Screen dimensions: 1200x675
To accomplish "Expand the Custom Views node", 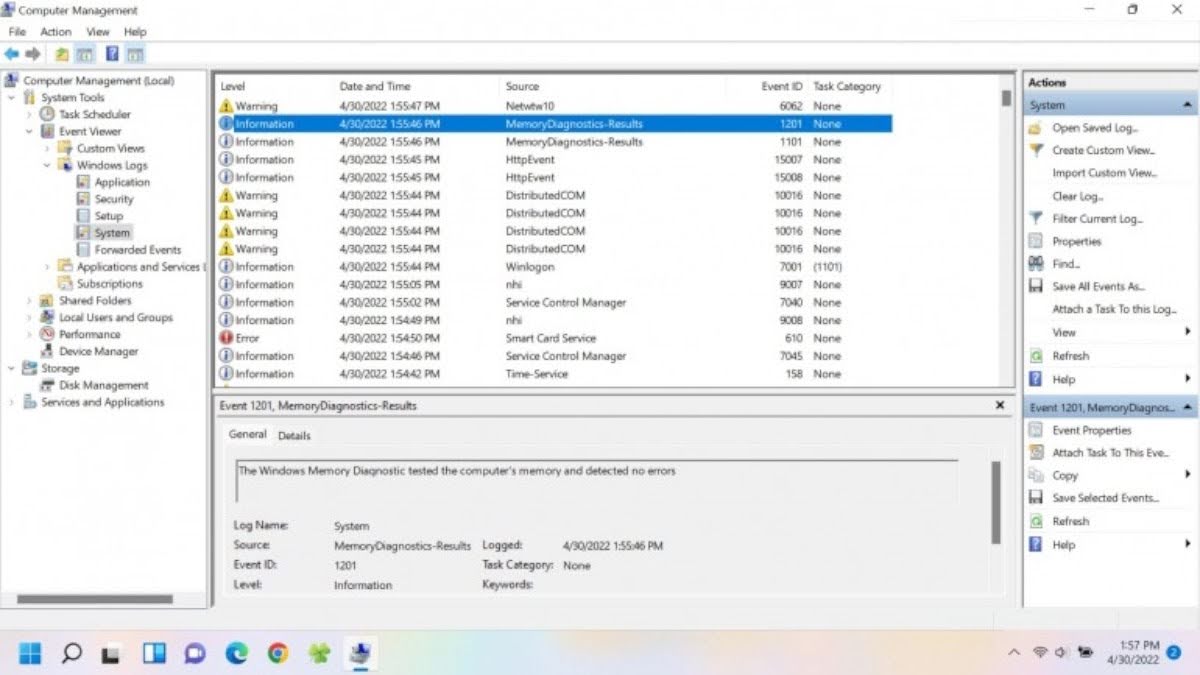I will pos(47,148).
